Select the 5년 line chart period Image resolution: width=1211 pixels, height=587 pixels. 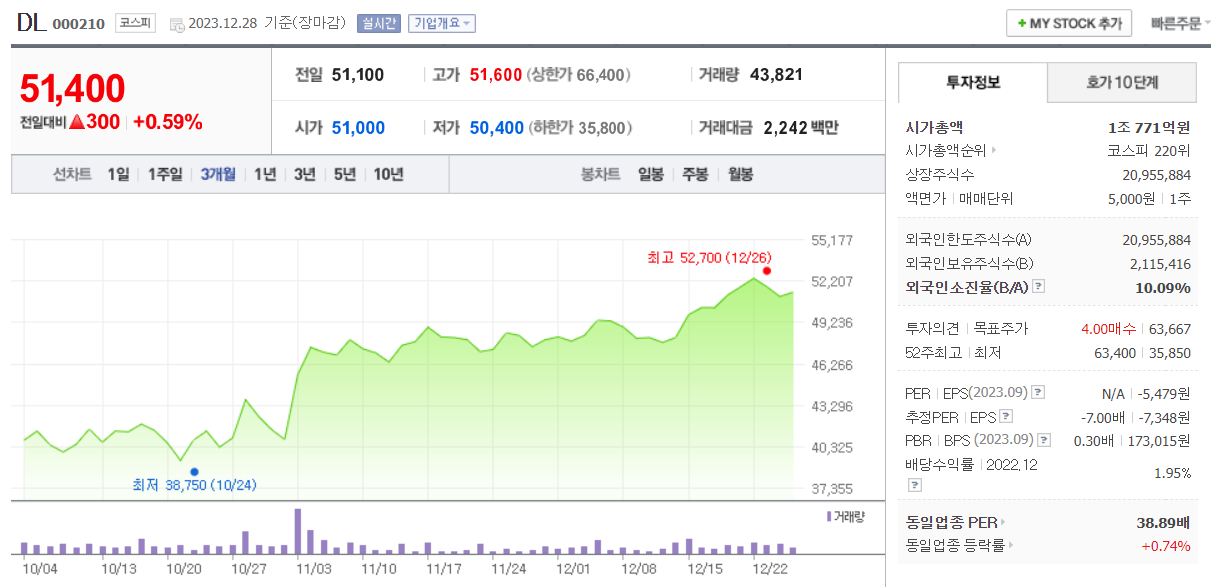(x=345, y=174)
